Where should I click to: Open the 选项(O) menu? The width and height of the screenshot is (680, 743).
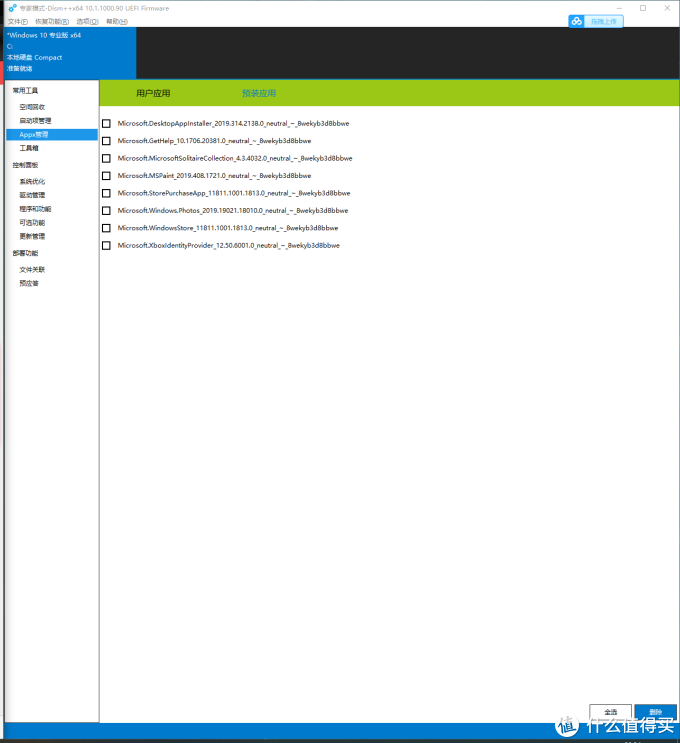pyautogui.click(x=87, y=21)
